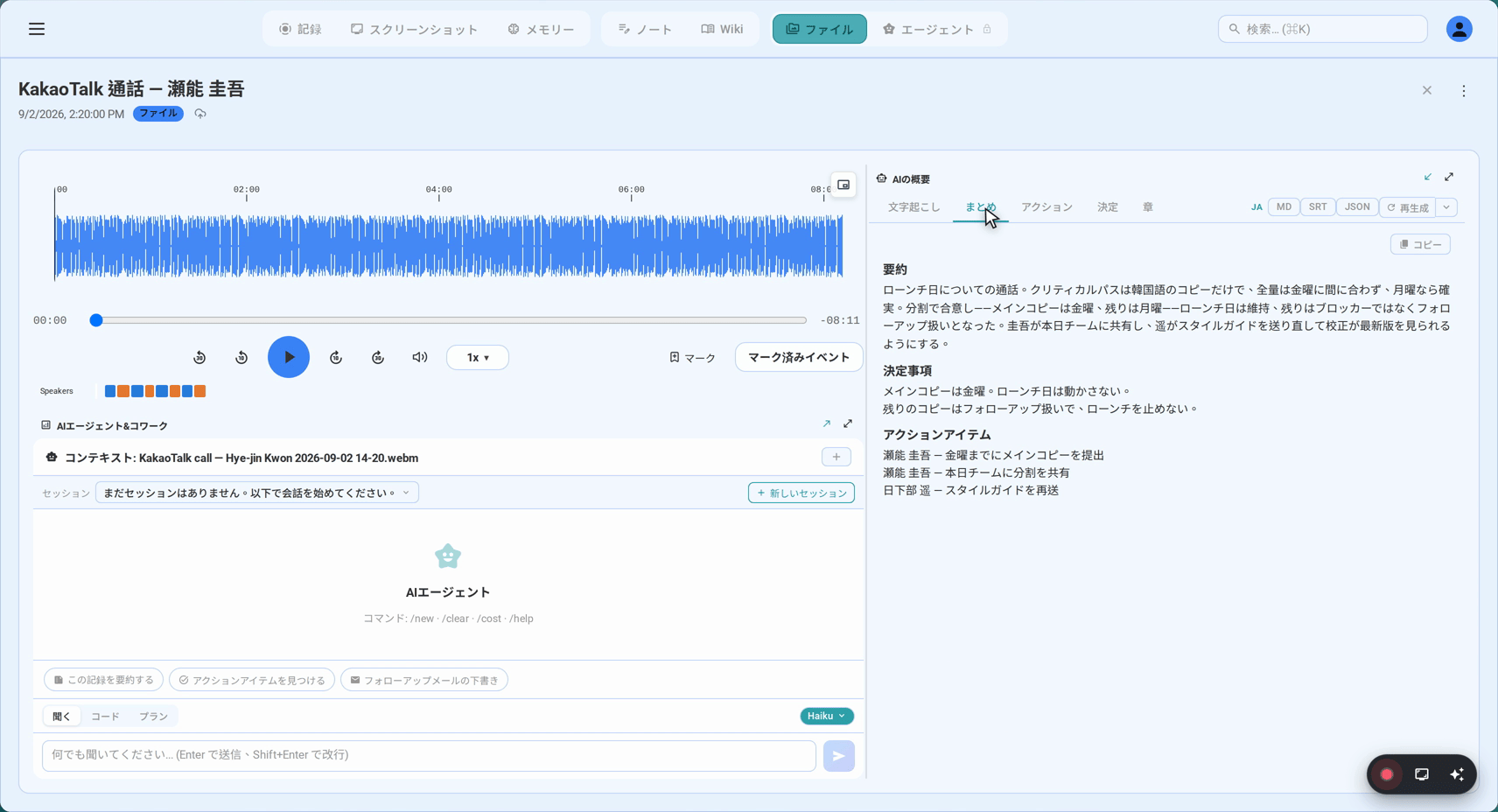This screenshot has width=1498, height=812.
Task: Rewind 30 seconds
Action: point(199,357)
